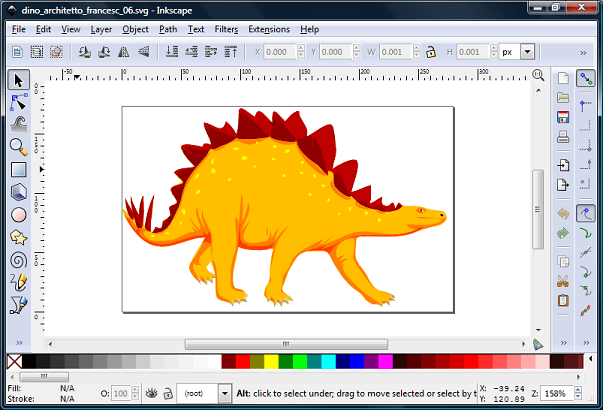Screen dimensions: 603x410
Task: Select the Selector arrow tool
Action: [18, 80]
